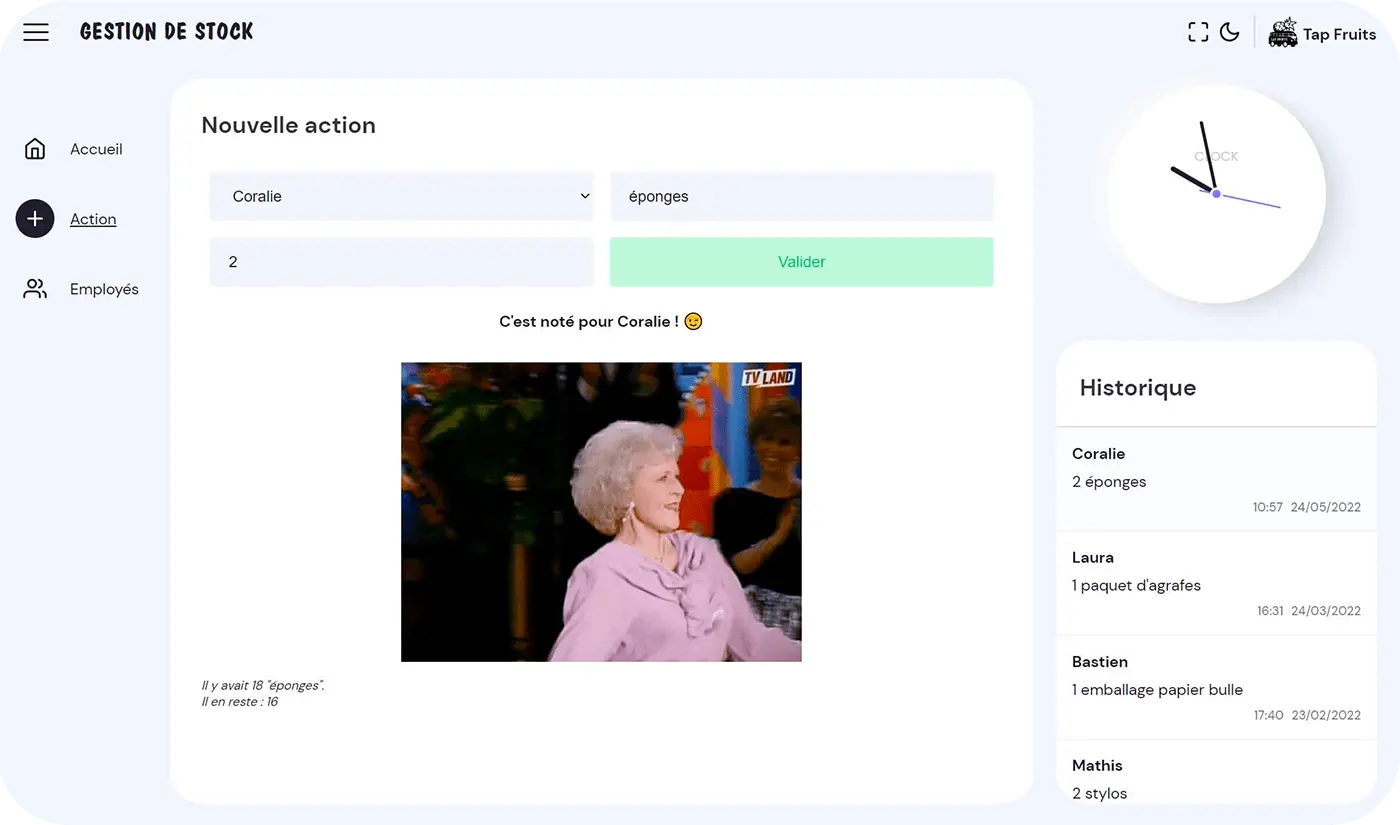Select Coralie's 2 éponges history entry
1400x825 pixels.
pyautogui.click(x=1216, y=480)
